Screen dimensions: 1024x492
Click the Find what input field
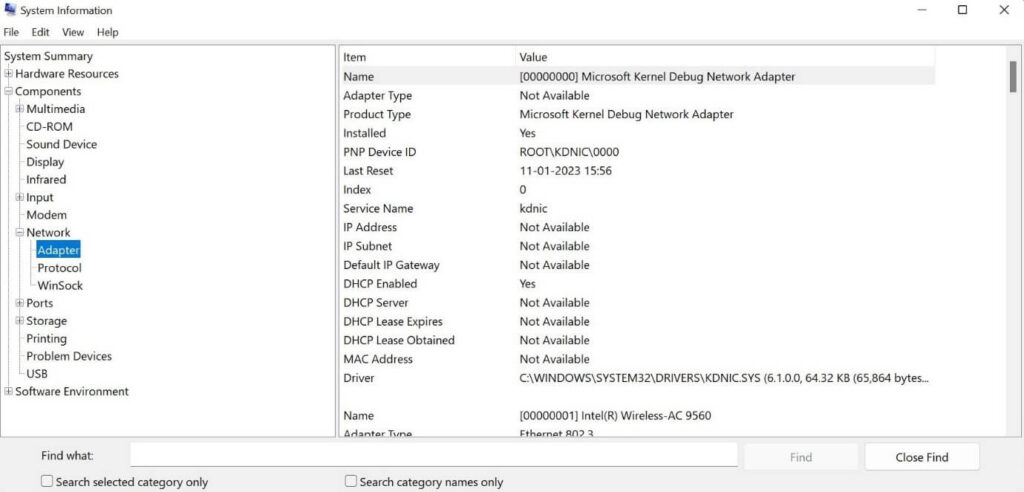coord(434,455)
